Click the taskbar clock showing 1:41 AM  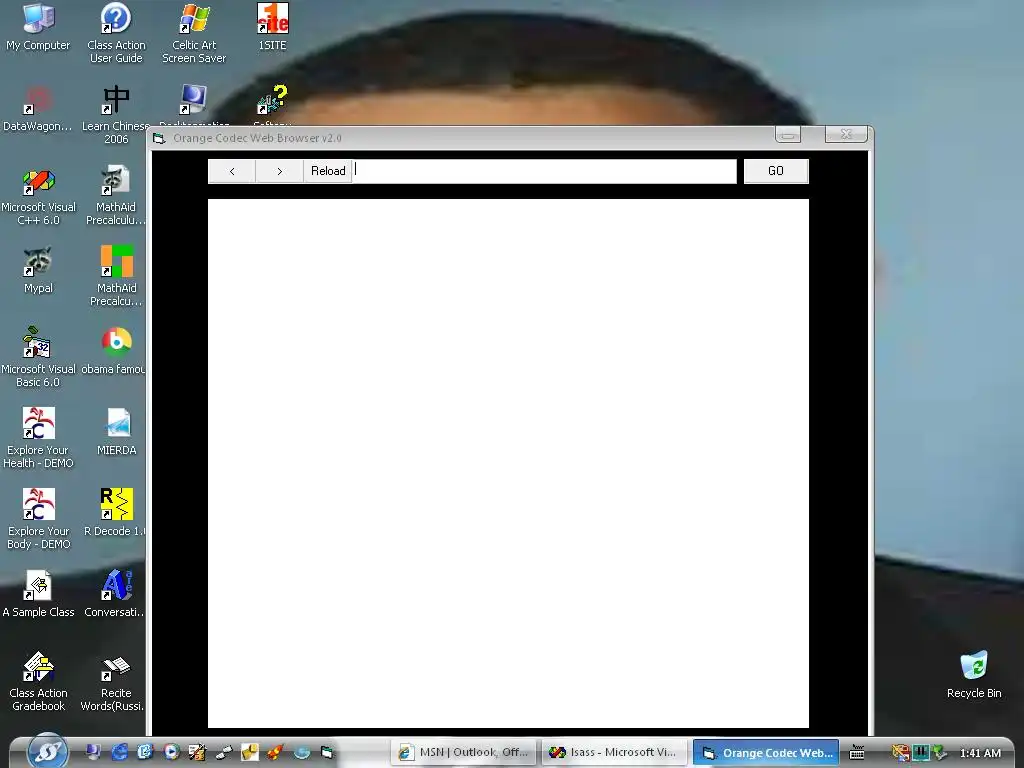tap(980, 753)
